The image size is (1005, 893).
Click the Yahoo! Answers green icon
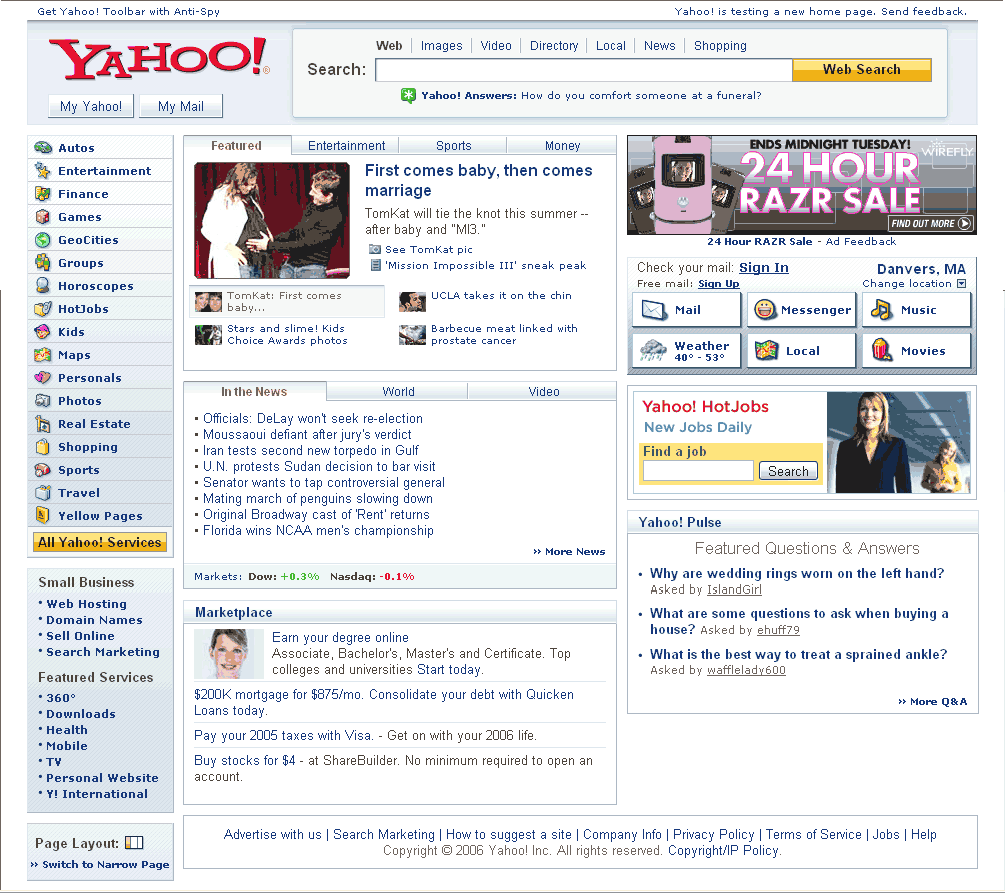(408, 96)
